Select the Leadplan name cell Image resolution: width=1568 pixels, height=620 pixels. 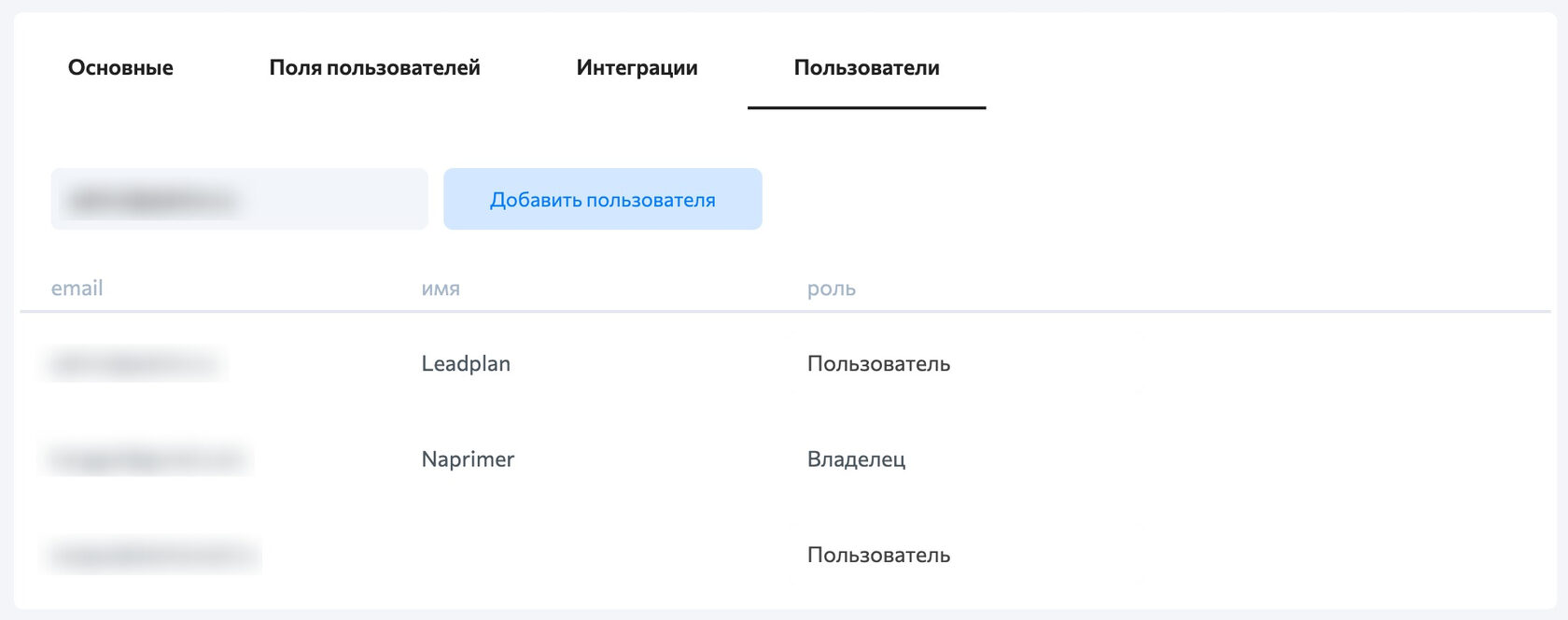(x=466, y=364)
